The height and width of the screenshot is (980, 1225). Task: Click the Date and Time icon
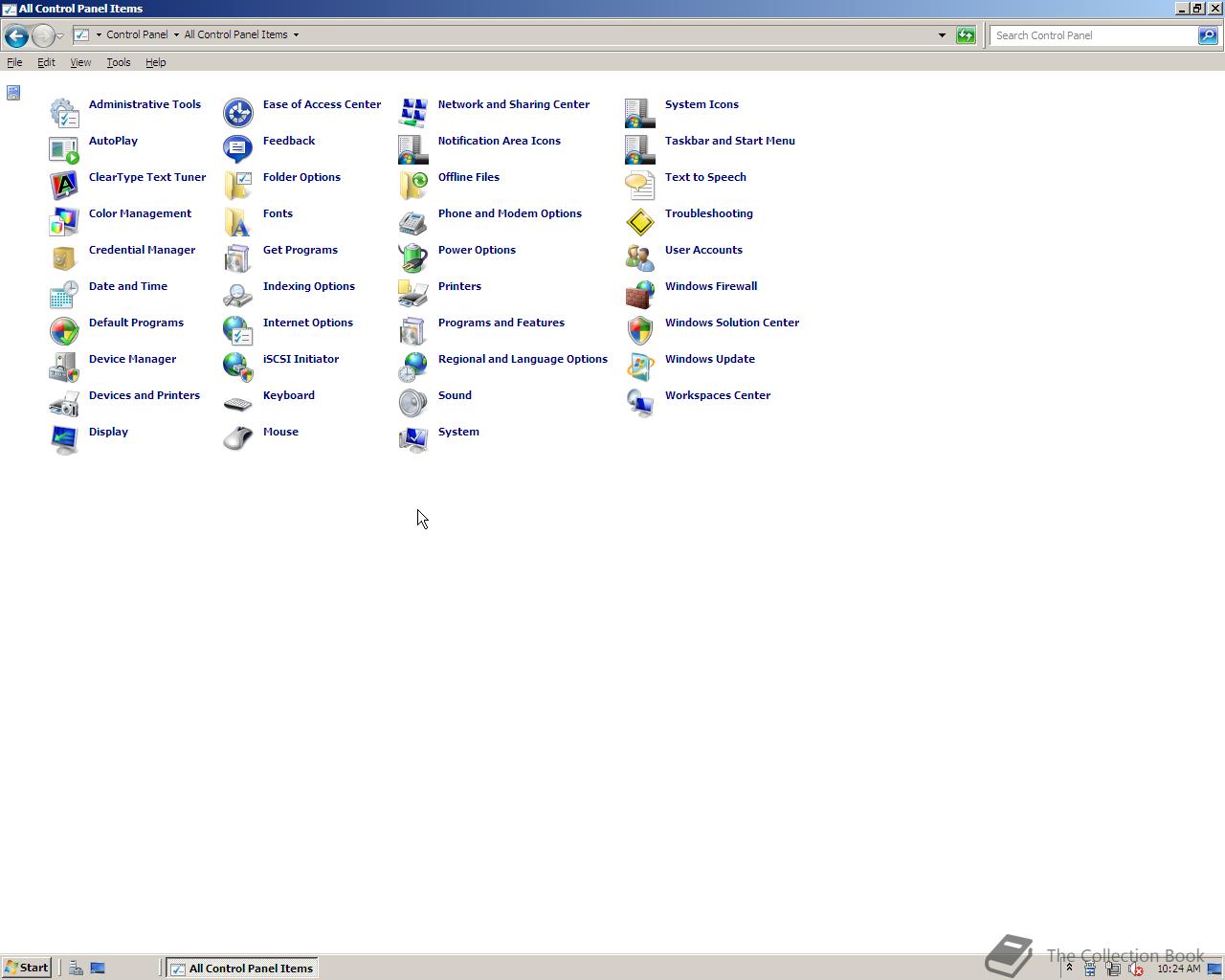click(x=64, y=295)
